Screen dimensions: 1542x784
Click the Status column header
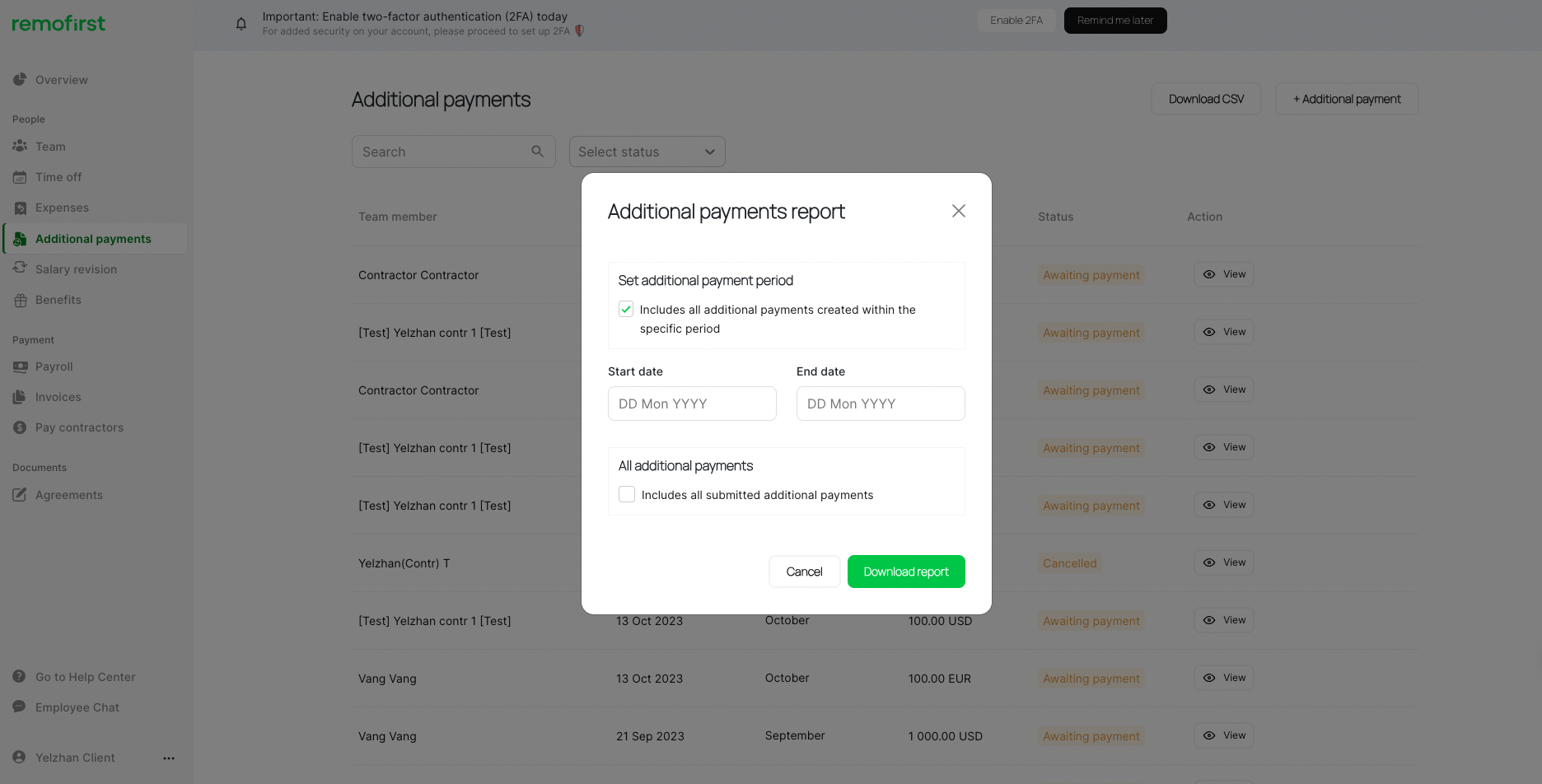1055,217
